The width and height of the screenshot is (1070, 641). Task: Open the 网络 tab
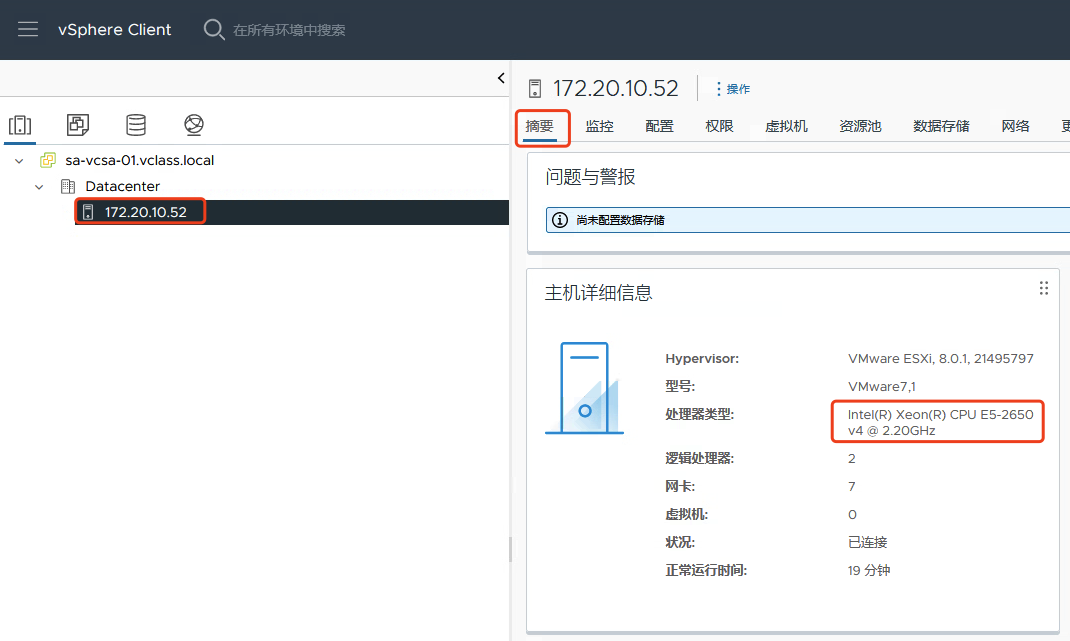pyautogui.click(x=1015, y=126)
